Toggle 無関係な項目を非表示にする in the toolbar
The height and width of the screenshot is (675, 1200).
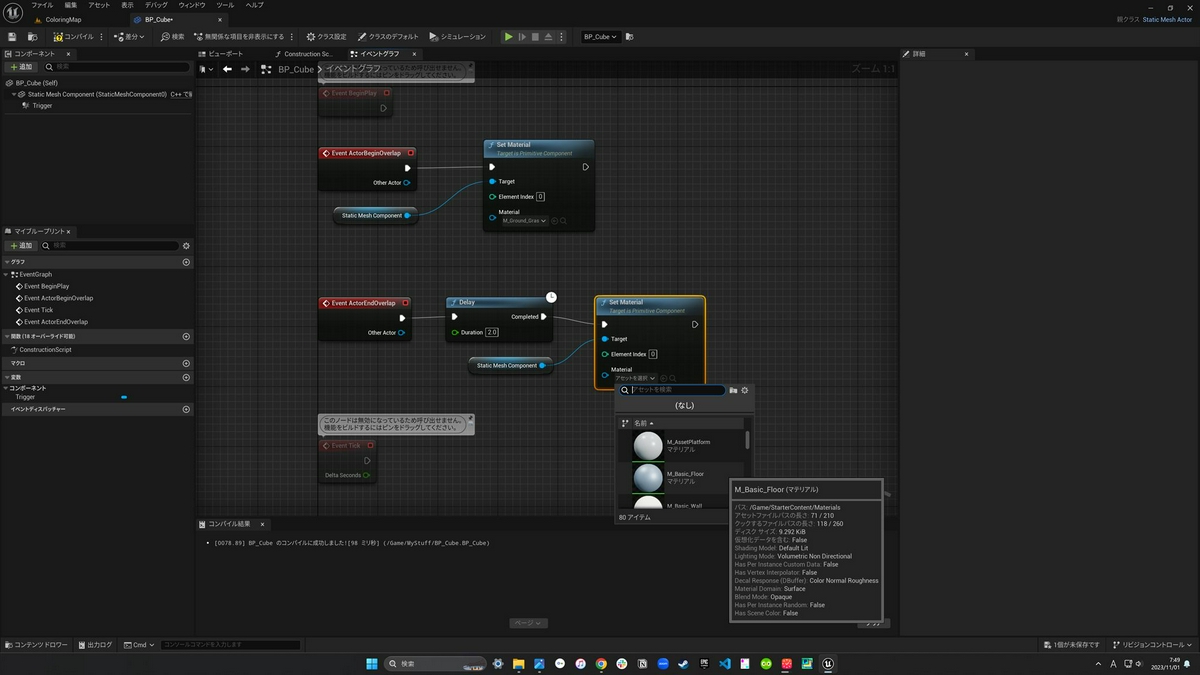click(x=239, y=37)
